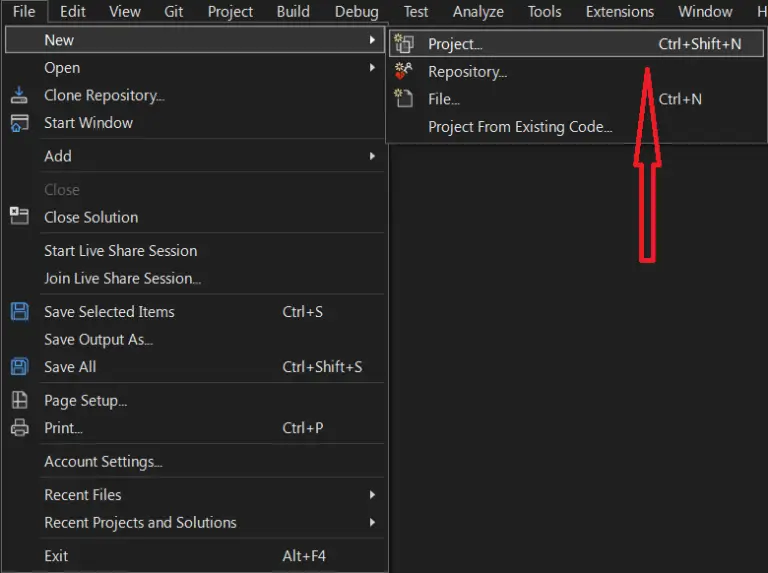Choose Save All entry

click(194, 367)
